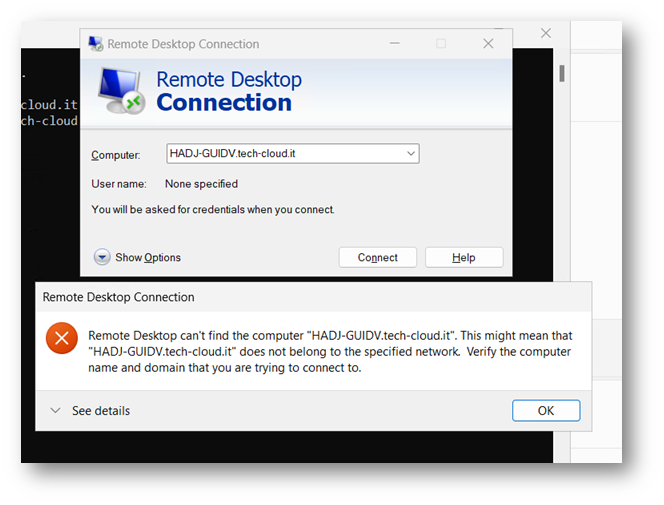The width and height of the screenshot is (664, 505).
Task: Open Help for Remote Desktop Connection
Action: coord(464,257)
